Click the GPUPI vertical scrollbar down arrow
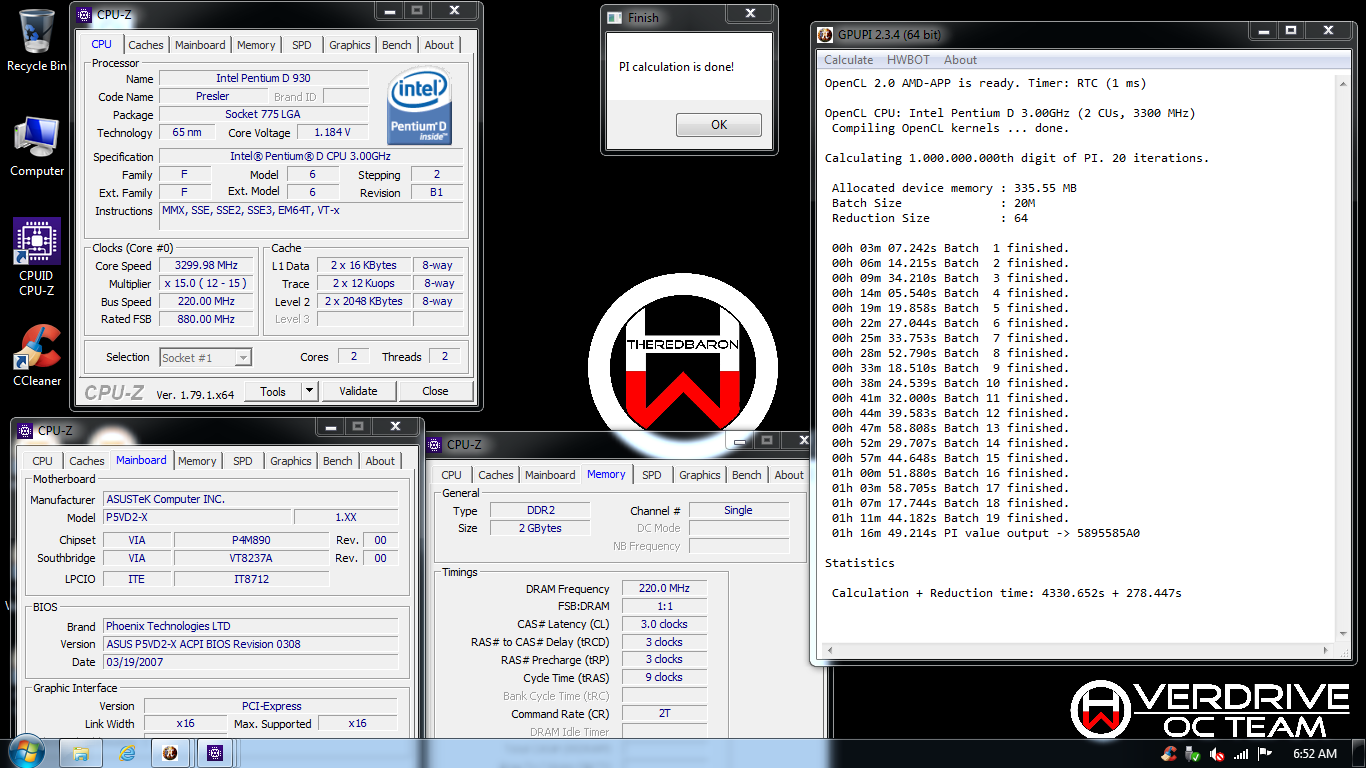The width and height of the screenshot is (1366, 768). [1342, 634]
